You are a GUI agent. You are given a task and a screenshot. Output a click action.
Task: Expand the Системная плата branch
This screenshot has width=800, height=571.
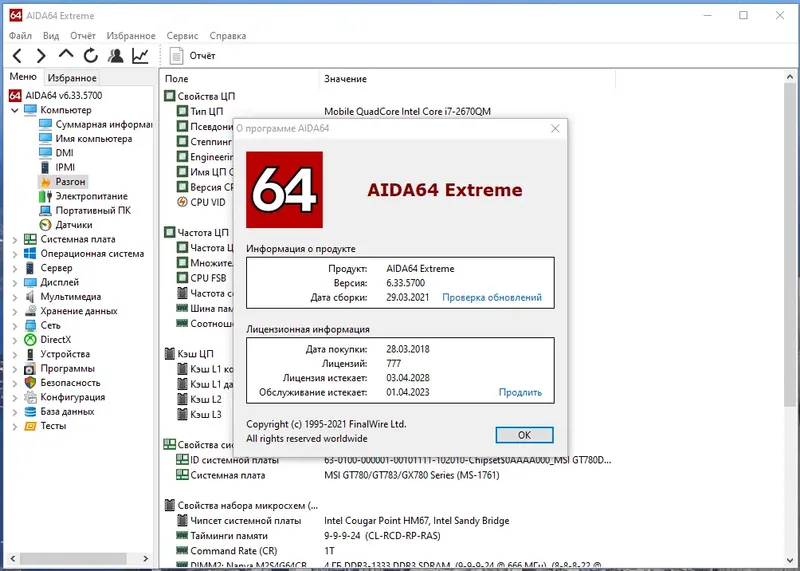[14, 239]
